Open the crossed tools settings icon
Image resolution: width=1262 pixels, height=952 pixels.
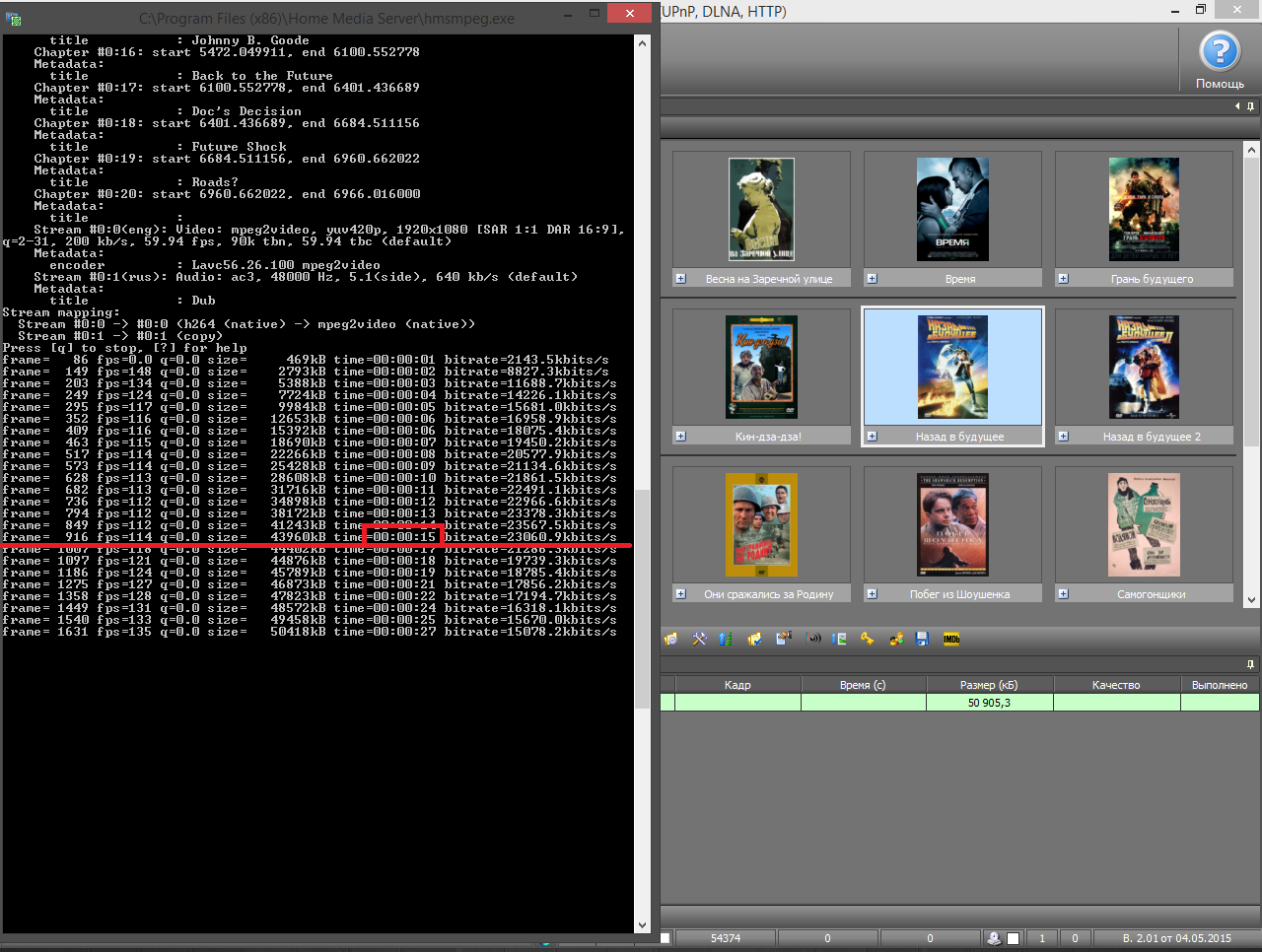click(x=699, y=639)
